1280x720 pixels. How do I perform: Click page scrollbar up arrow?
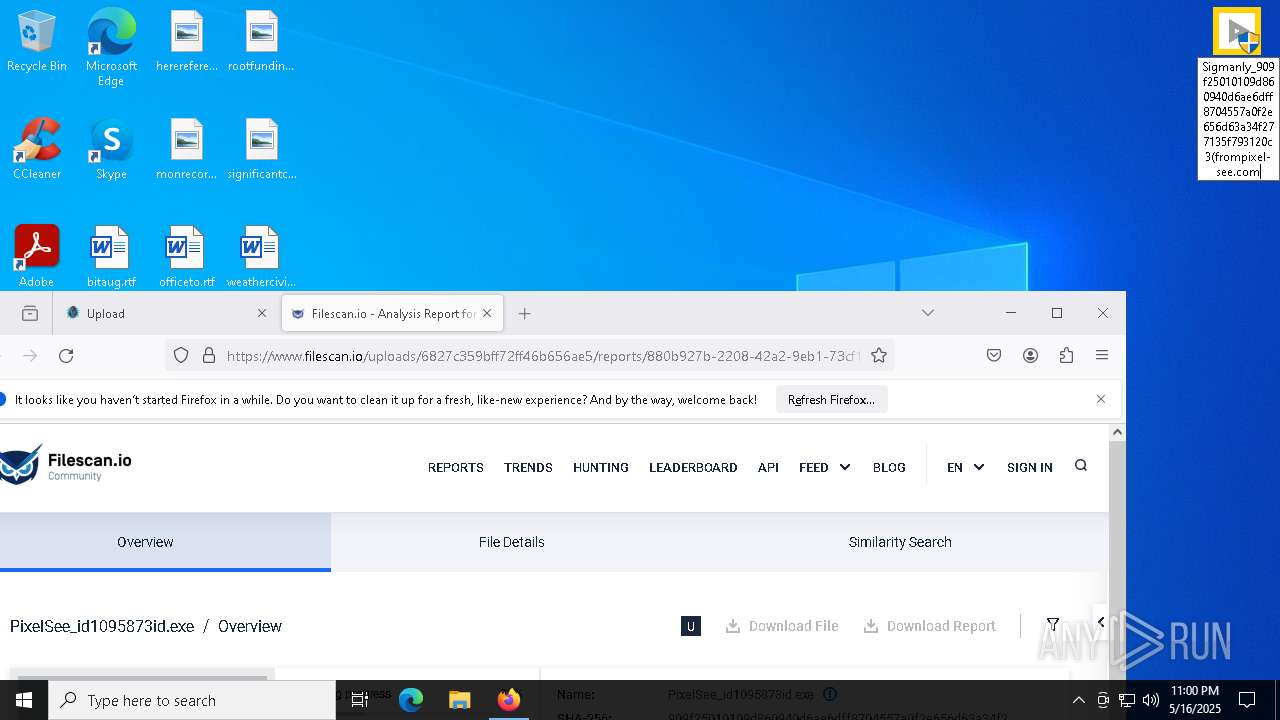pos(1117,432)
